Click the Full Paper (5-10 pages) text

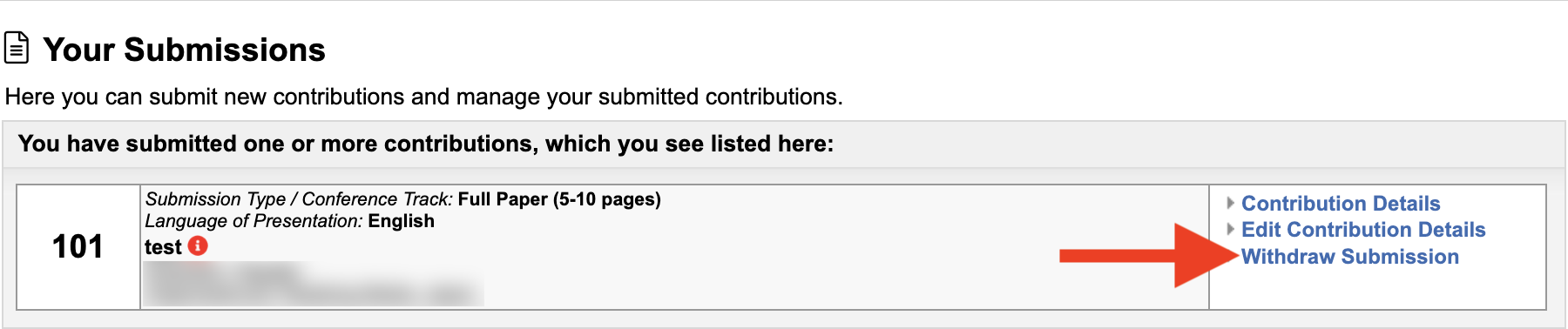pos(559,199)
